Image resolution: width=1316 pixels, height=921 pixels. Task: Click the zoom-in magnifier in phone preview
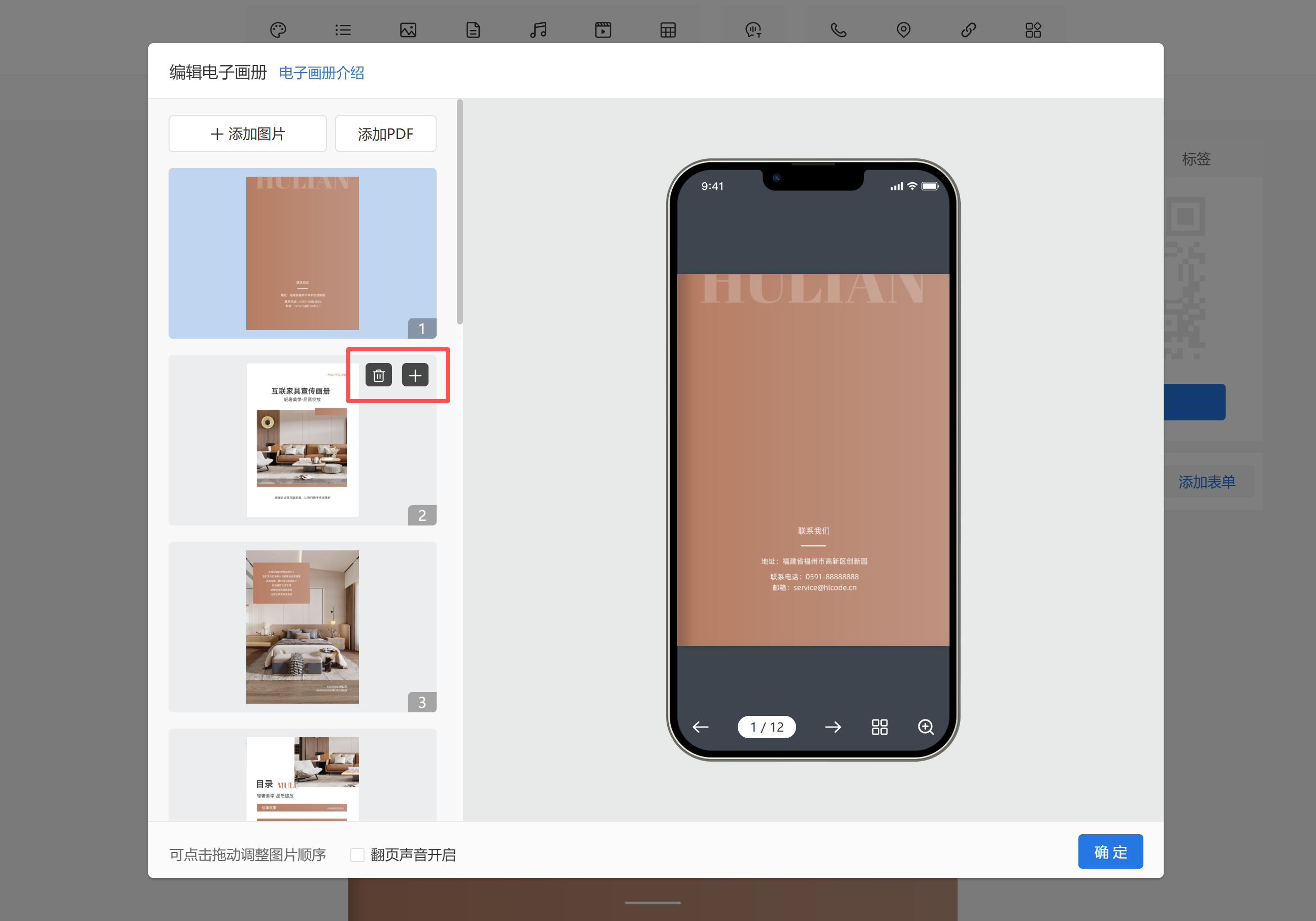[x=926, y=727]
